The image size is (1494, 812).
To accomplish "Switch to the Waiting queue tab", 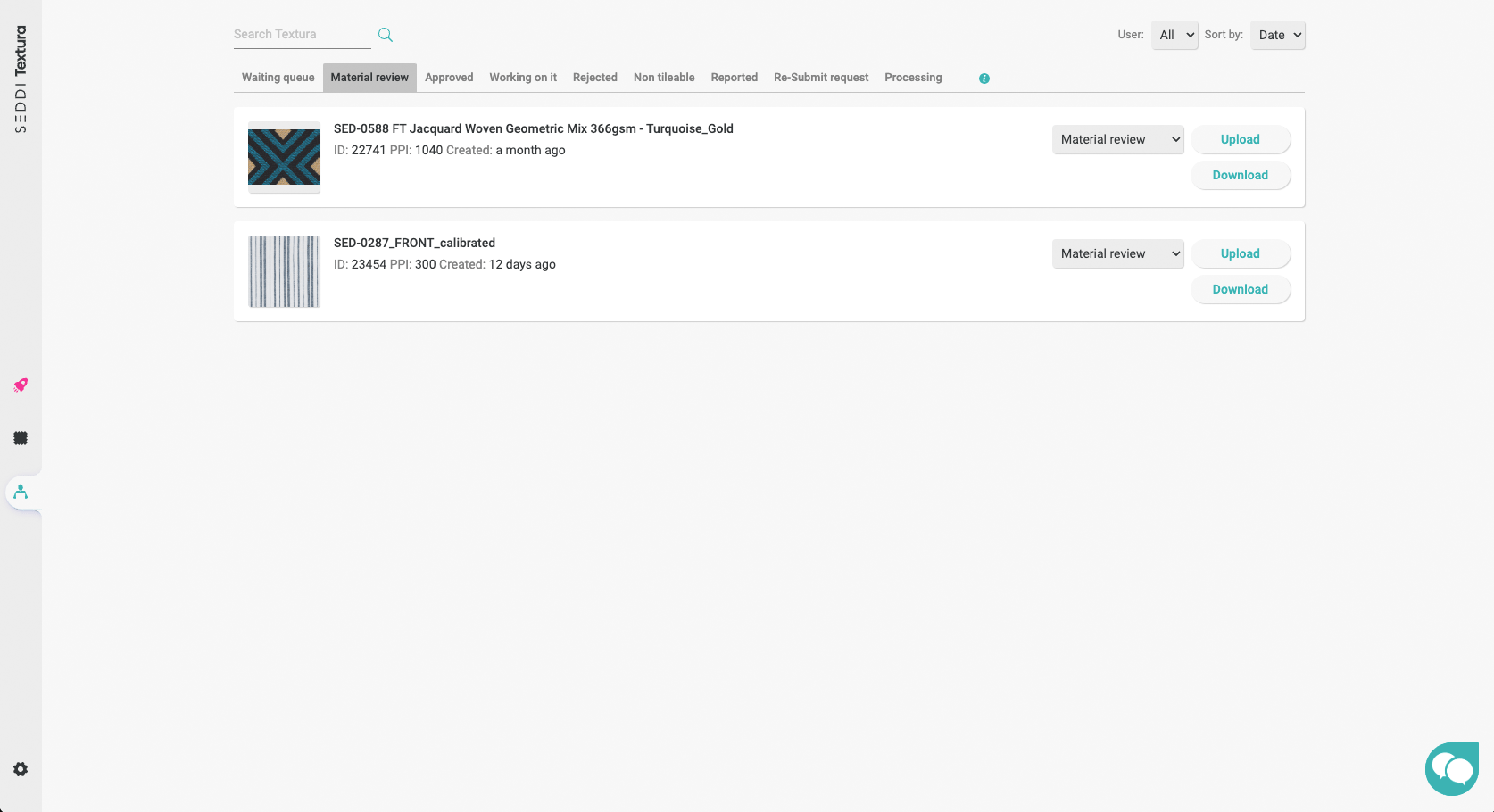I will tap(278, 78).
